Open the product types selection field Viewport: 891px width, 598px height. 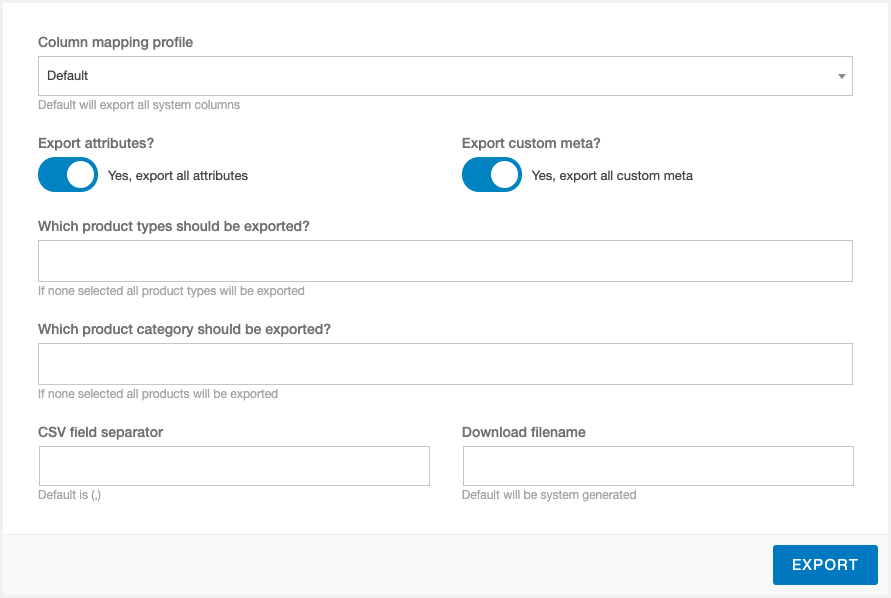pyautogui.click(x=445, y=261)
